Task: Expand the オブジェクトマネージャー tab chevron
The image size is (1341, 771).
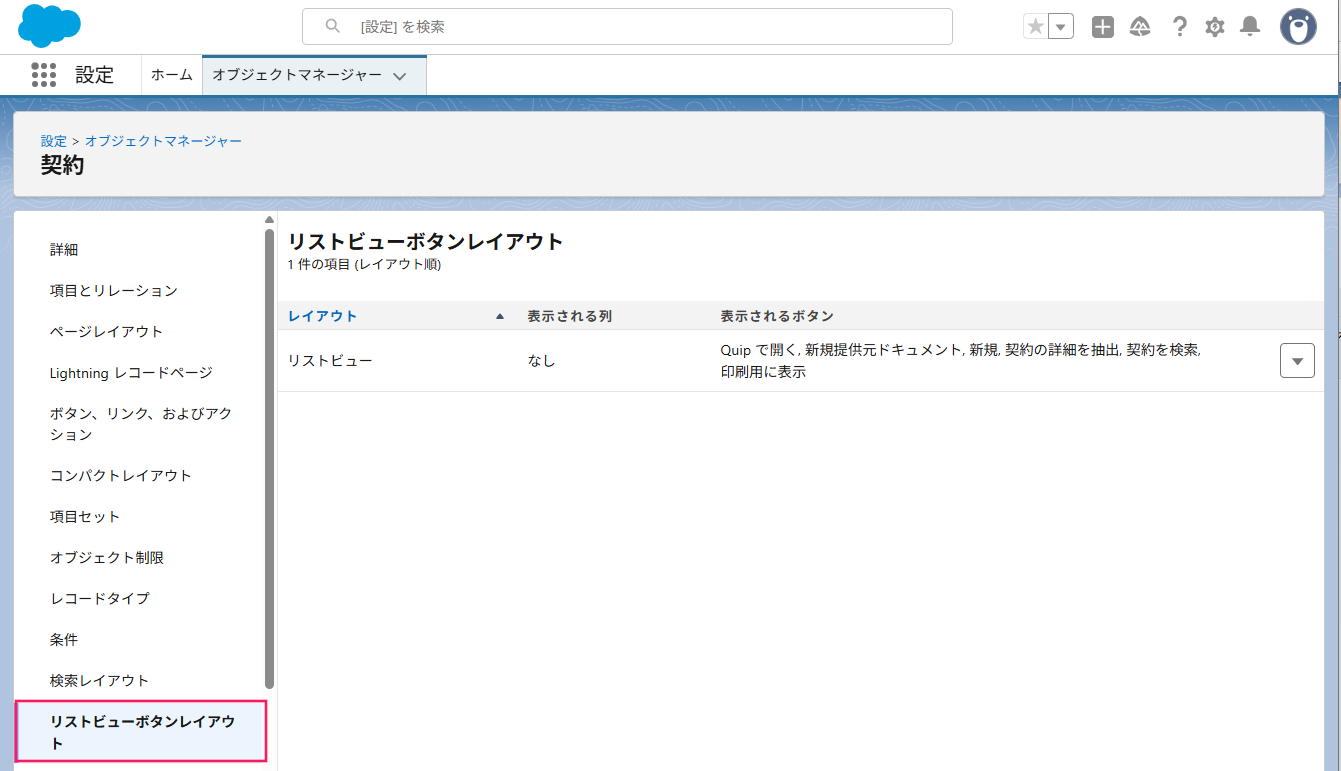Action: click(x=400, y=76)
